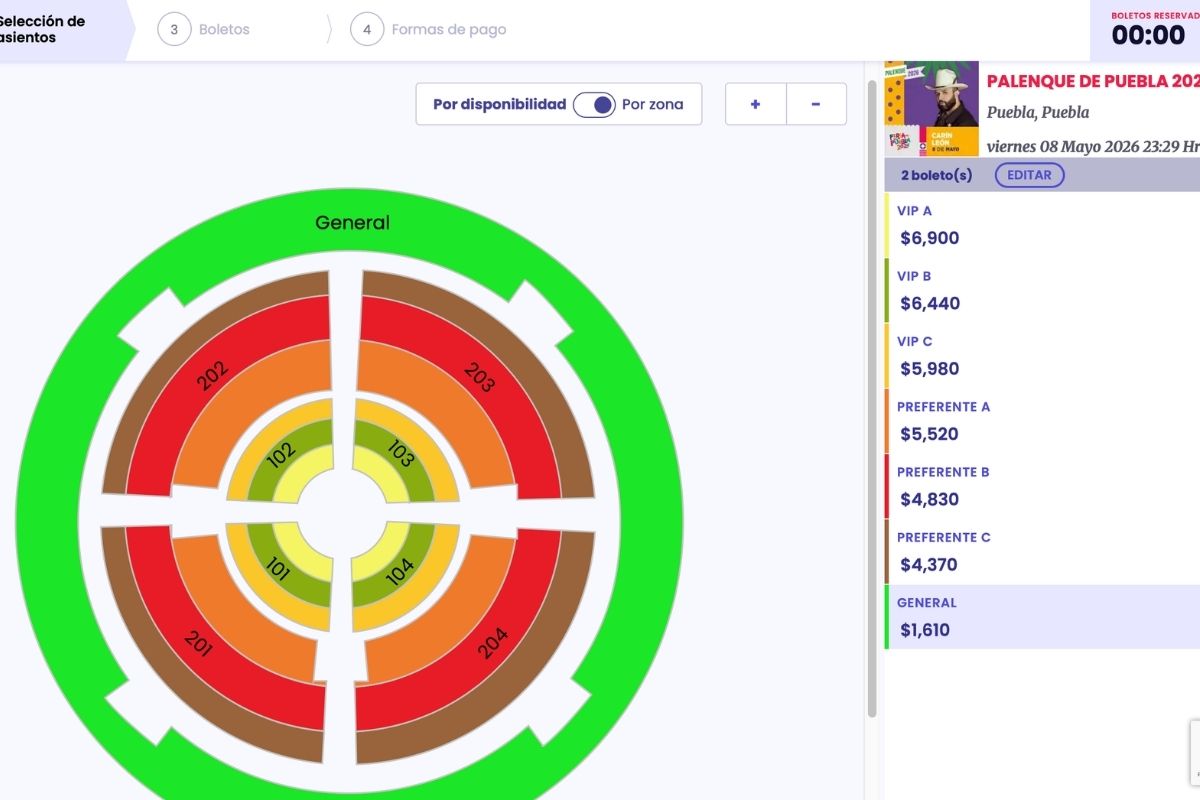Viewport: 1200px width, 800px height.
Task: Click the green General ring on map
Action: (352, 222)
